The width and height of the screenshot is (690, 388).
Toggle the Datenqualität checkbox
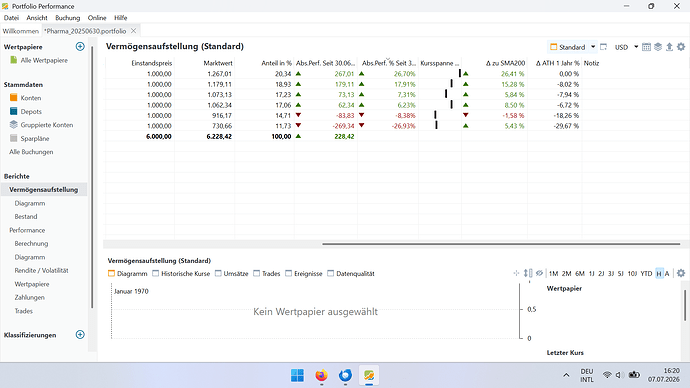click(x=330, y=274)
